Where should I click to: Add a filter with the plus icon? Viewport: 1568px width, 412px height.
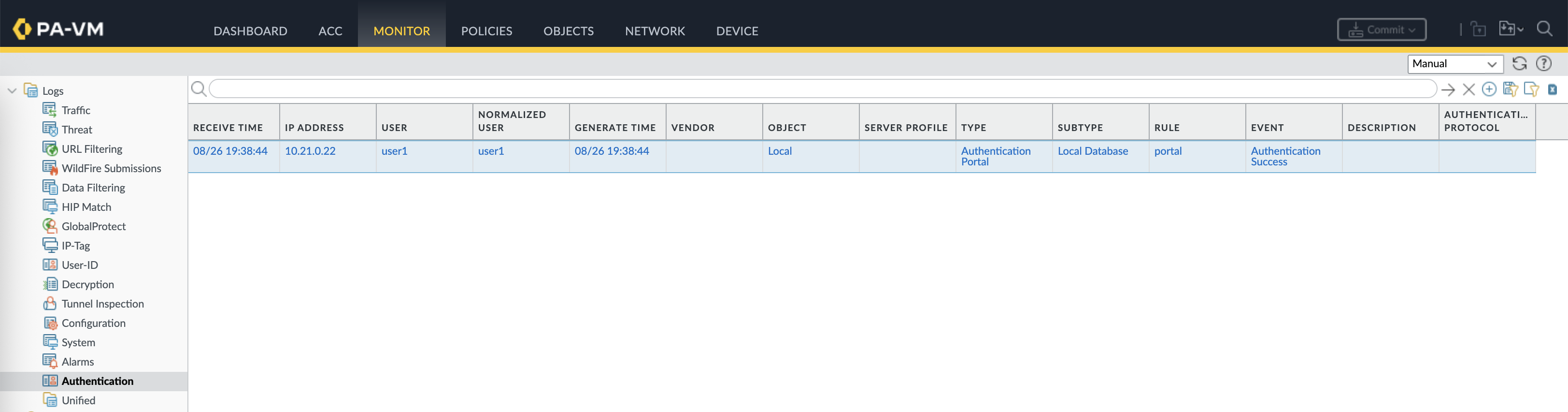point(1489,89)
